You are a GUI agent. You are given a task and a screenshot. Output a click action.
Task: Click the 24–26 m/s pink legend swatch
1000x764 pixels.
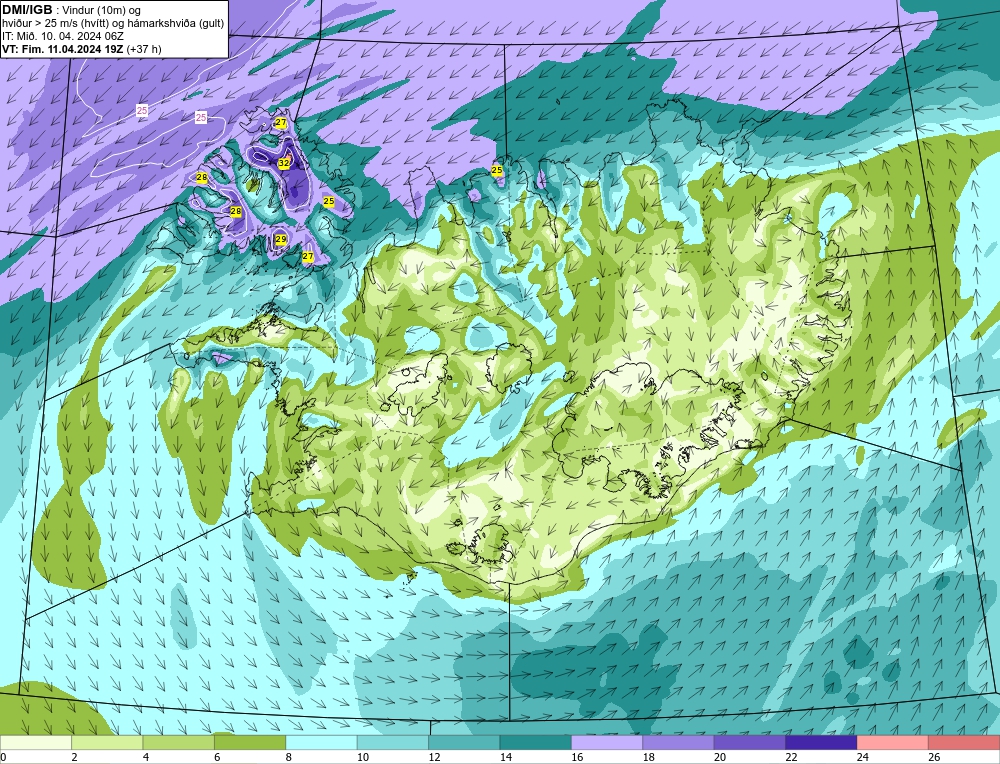coord(893,742)
